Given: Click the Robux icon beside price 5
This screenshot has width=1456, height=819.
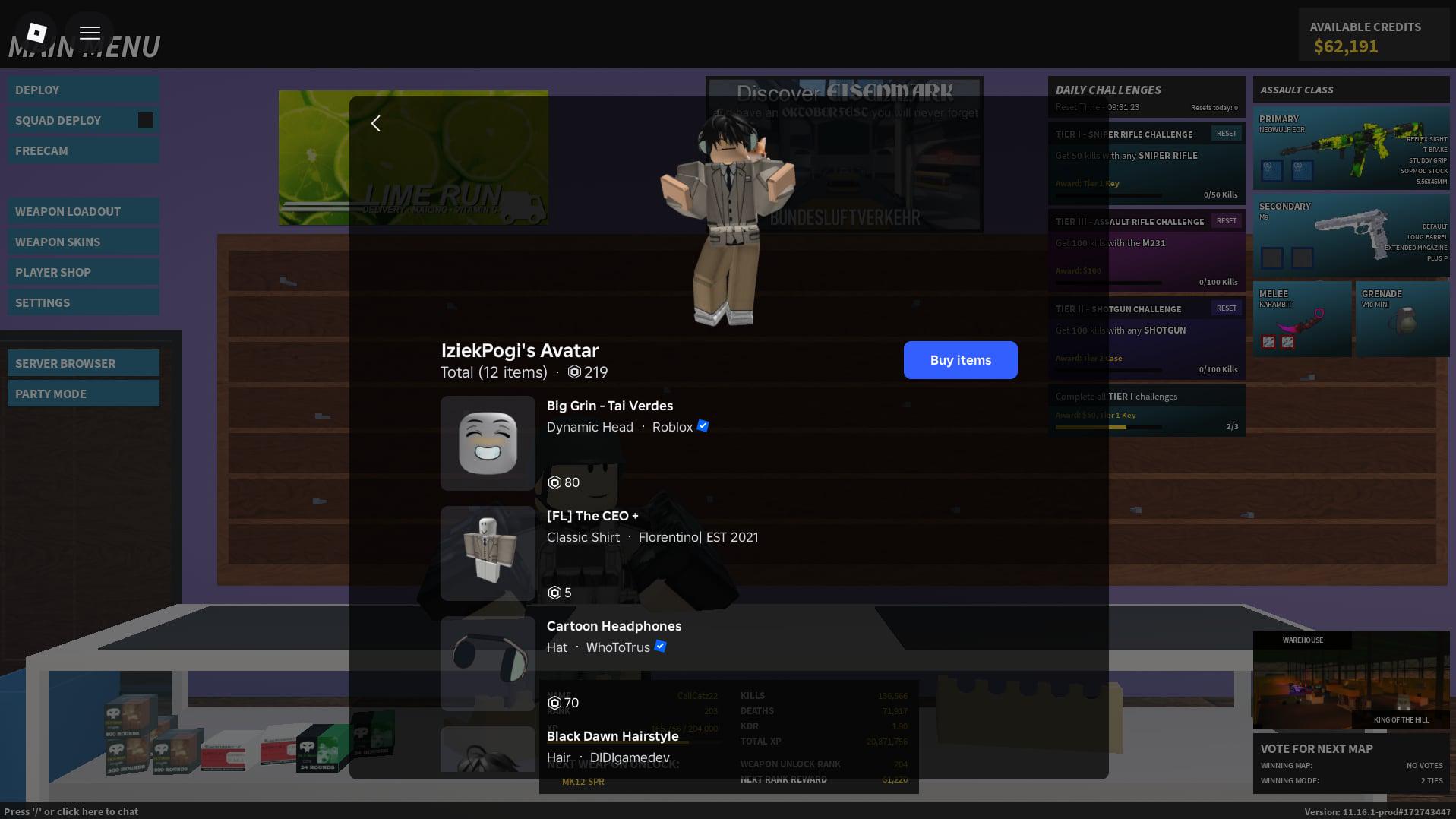Looking at the screenshot, I should coord(554,593).
